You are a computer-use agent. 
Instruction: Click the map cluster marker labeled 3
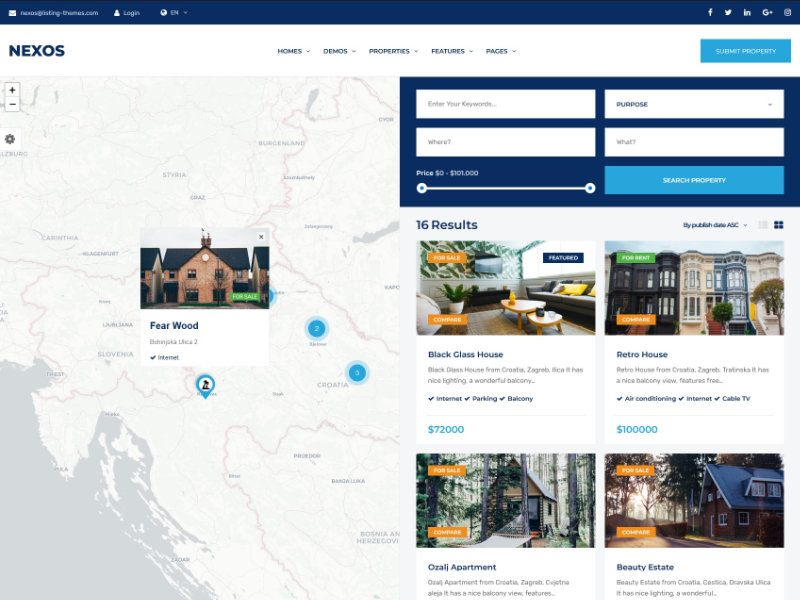(356, 373)
